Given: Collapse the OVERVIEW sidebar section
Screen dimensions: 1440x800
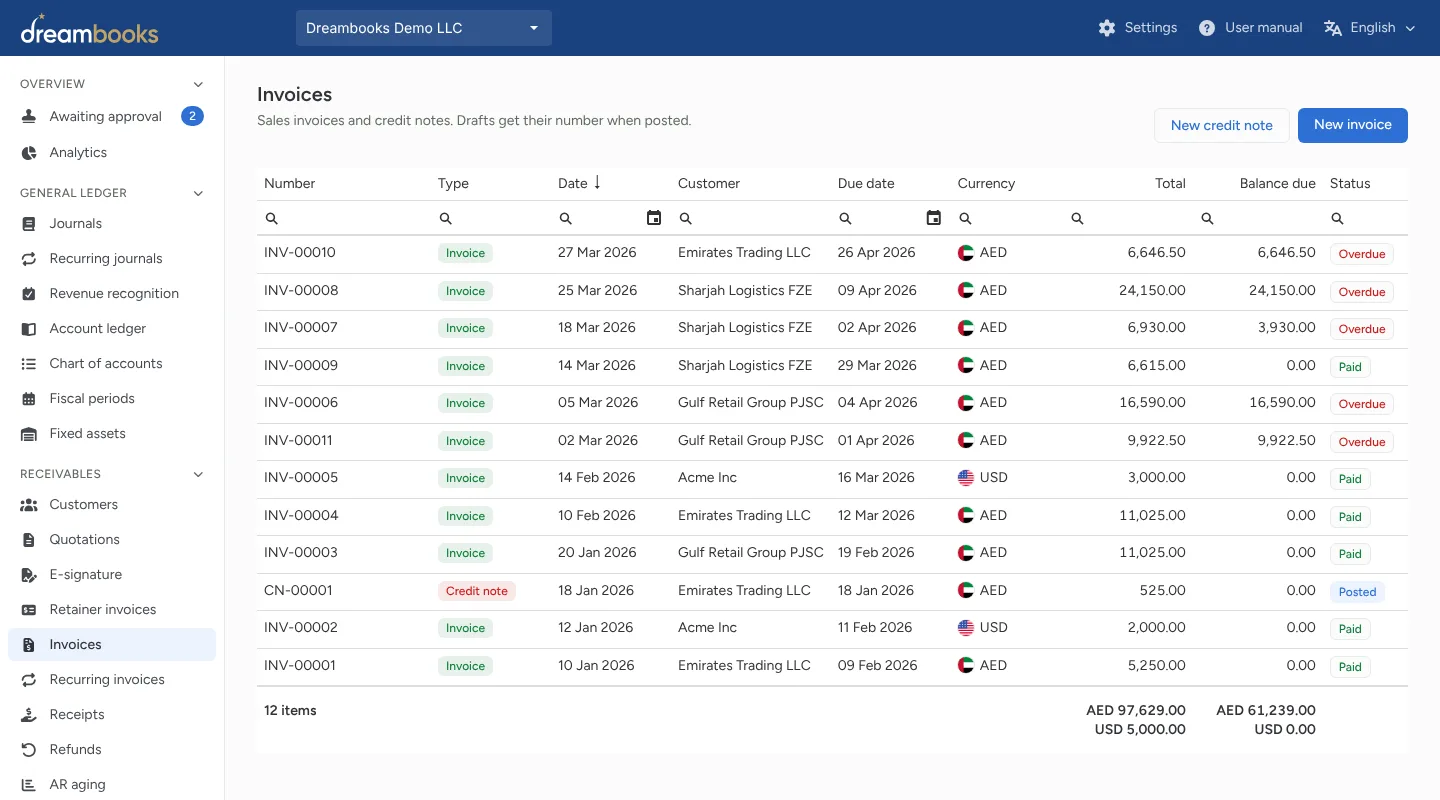Looking at the screenshot, I should coord(198,84).
